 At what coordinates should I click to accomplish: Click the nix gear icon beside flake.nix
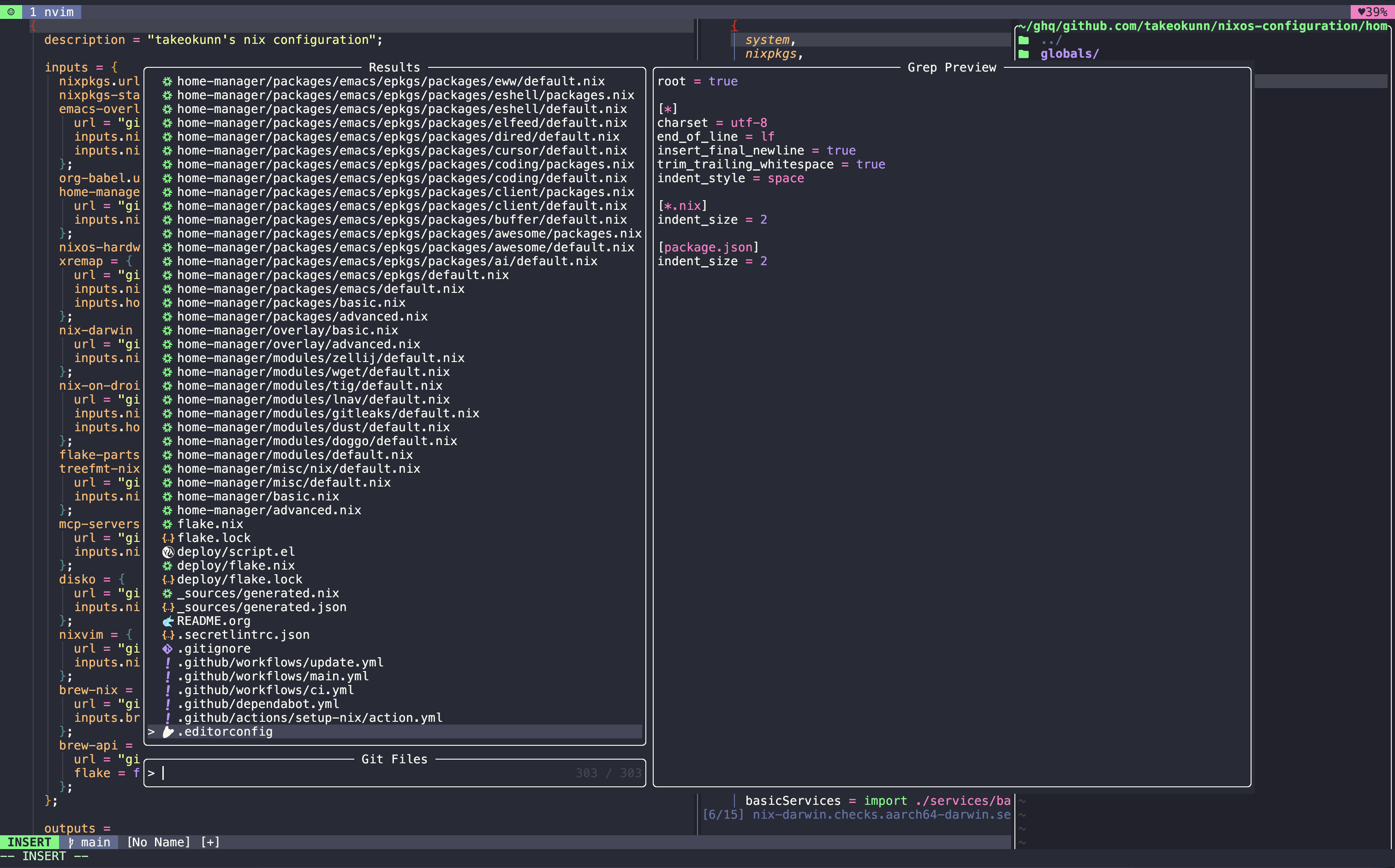point(167,524)
